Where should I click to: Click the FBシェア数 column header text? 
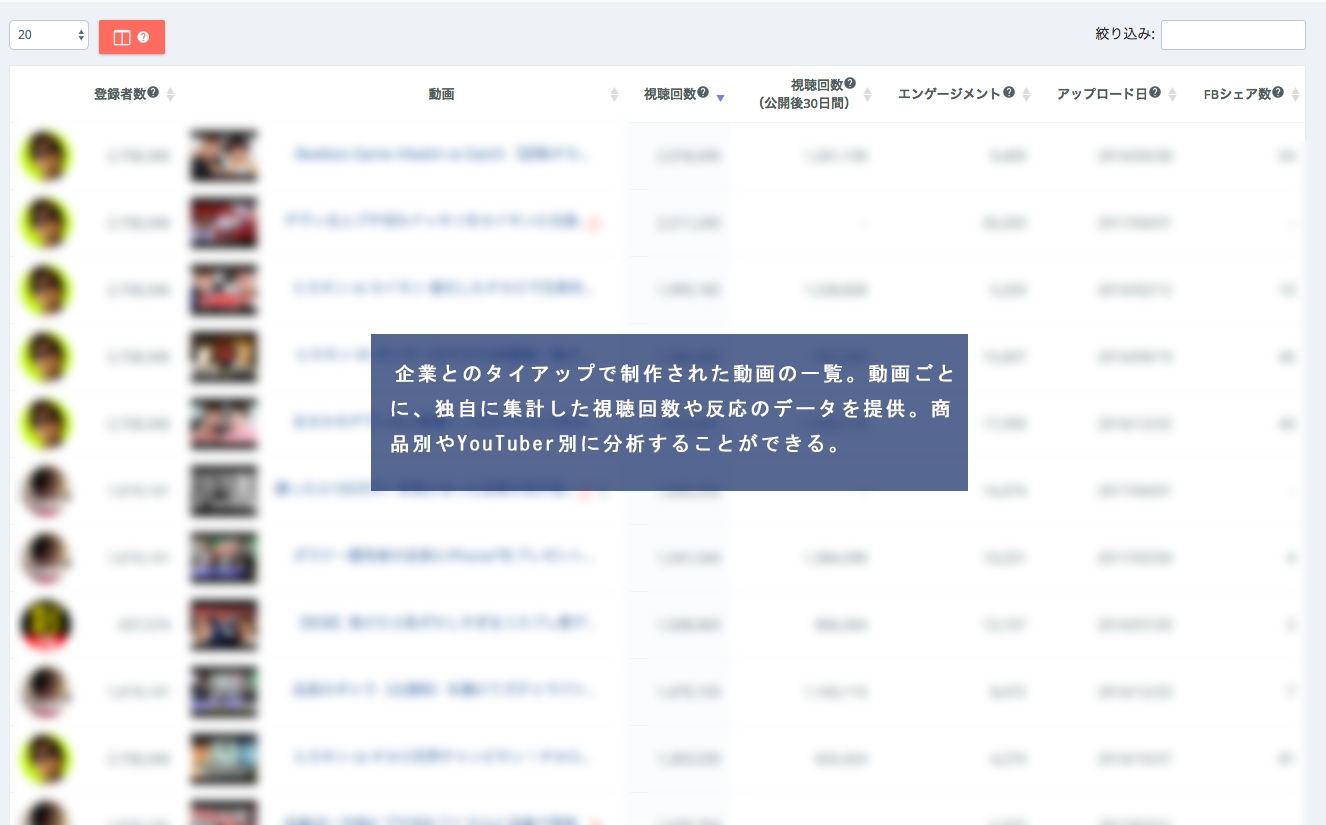coord(1238,94)
